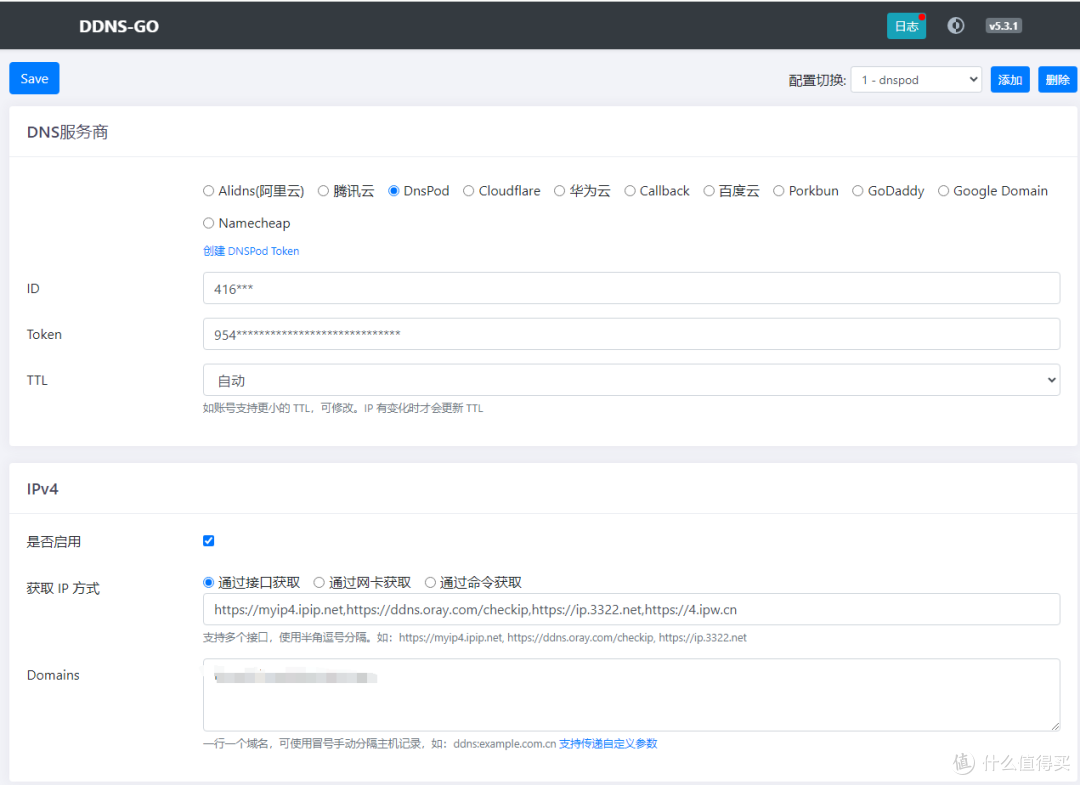Click the Domains textarea
1080x785 pixels.
[631, 695]
